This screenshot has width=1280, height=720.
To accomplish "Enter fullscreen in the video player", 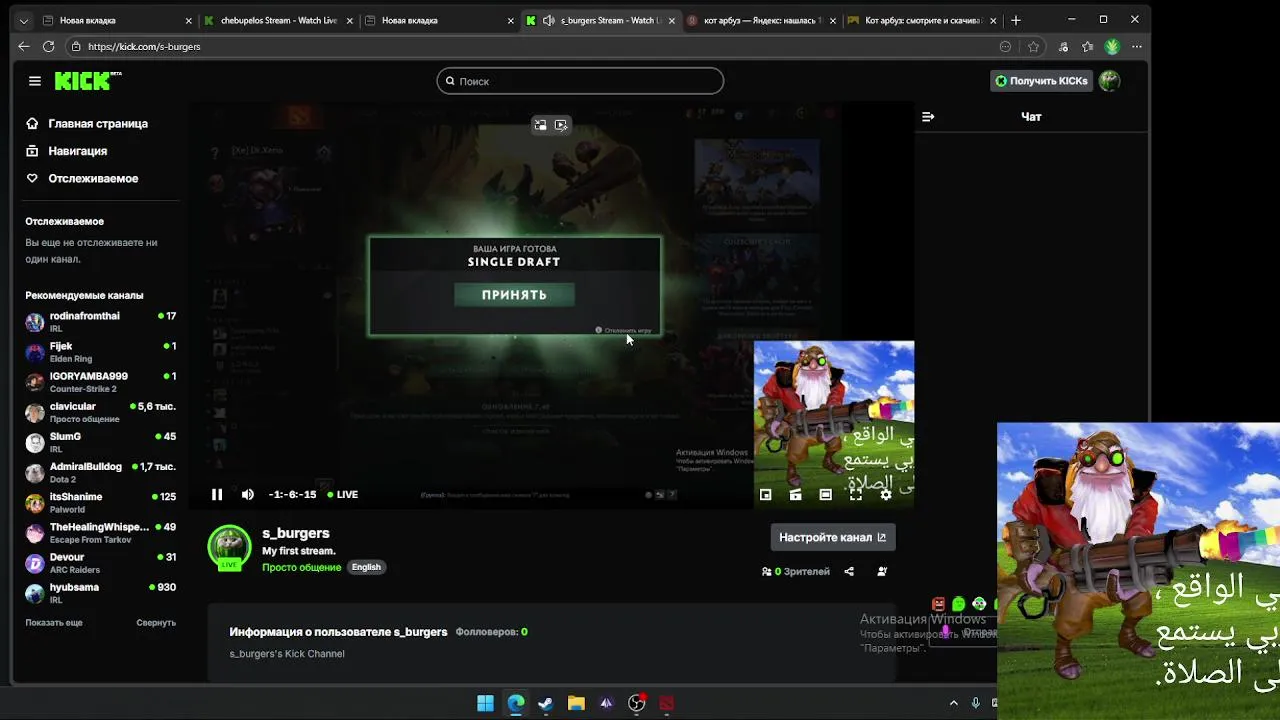I will (x=855, y=494).
